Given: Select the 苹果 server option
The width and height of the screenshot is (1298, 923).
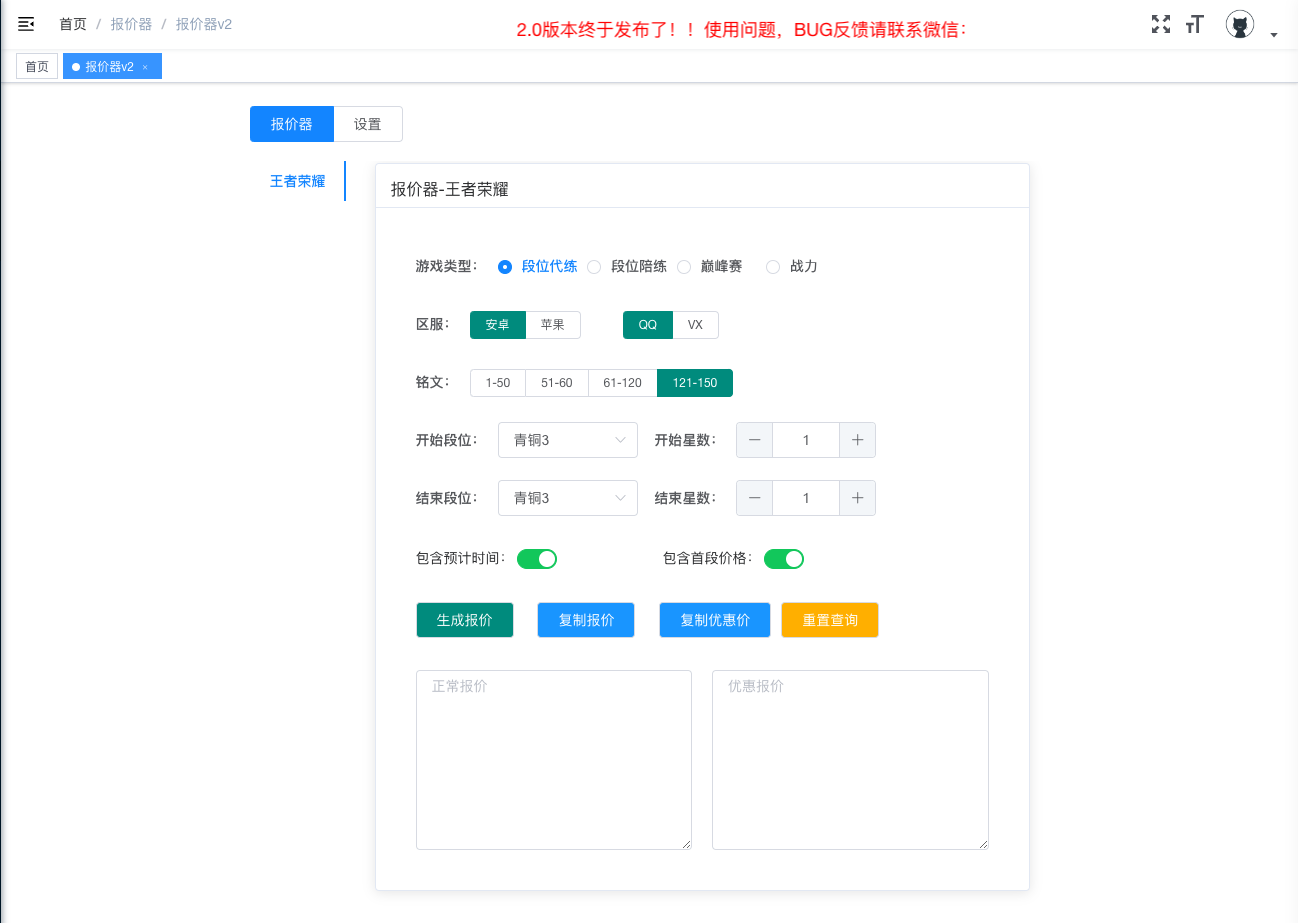Looking at the screenshot, I should click(553, 324).
